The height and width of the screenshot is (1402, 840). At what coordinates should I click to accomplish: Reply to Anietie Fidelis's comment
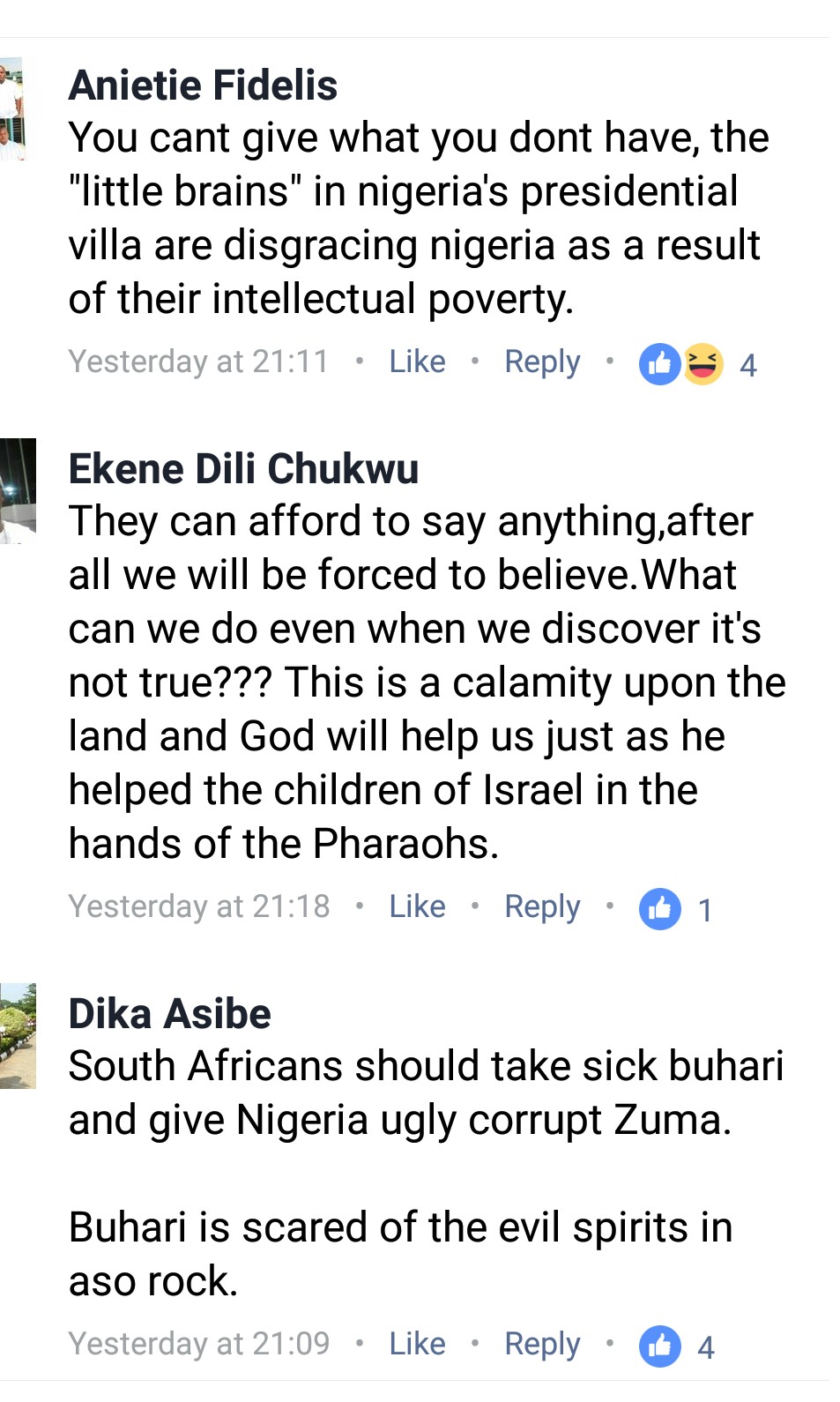[542, 362]
